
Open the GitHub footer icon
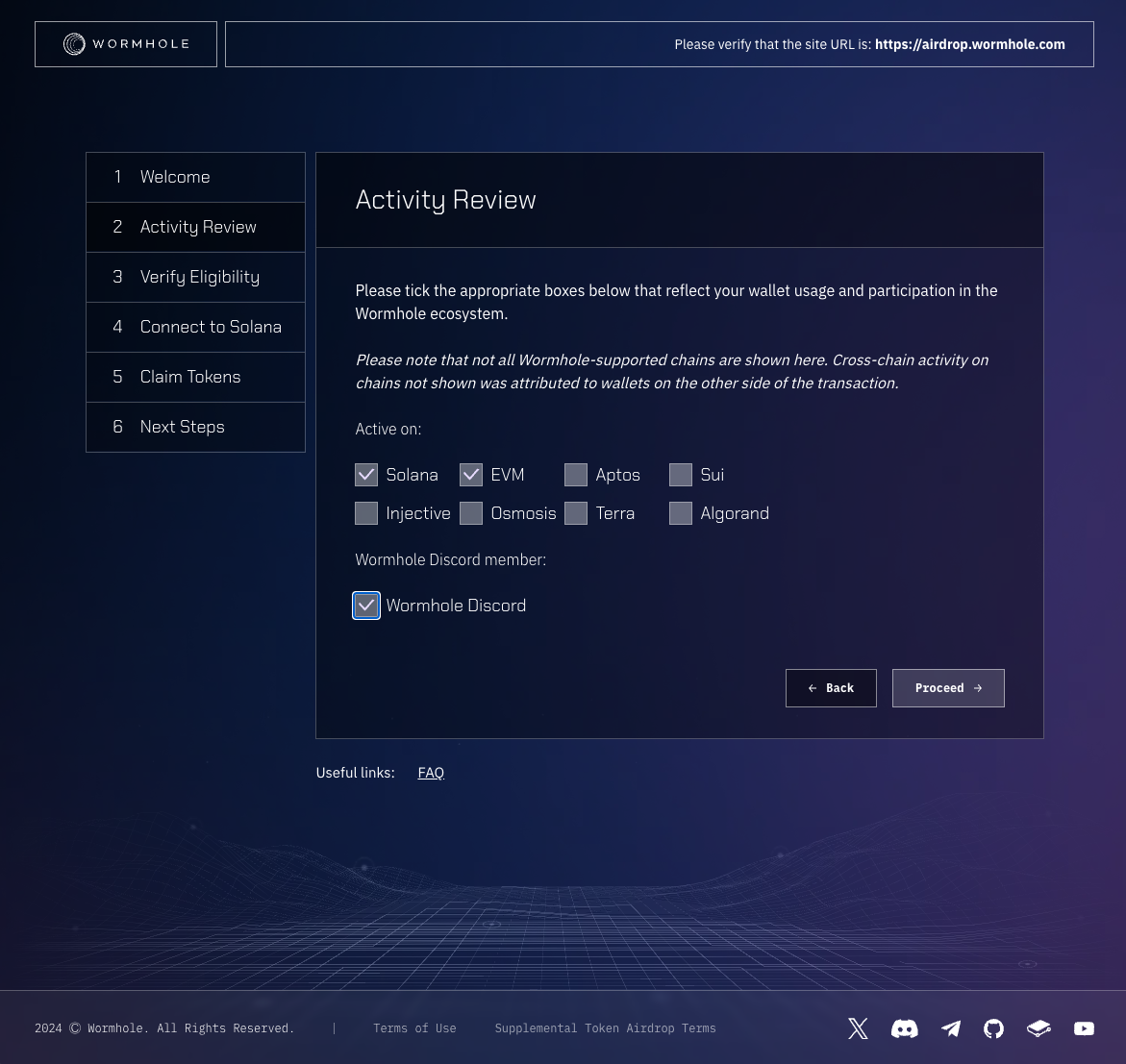pos(993,1028)
